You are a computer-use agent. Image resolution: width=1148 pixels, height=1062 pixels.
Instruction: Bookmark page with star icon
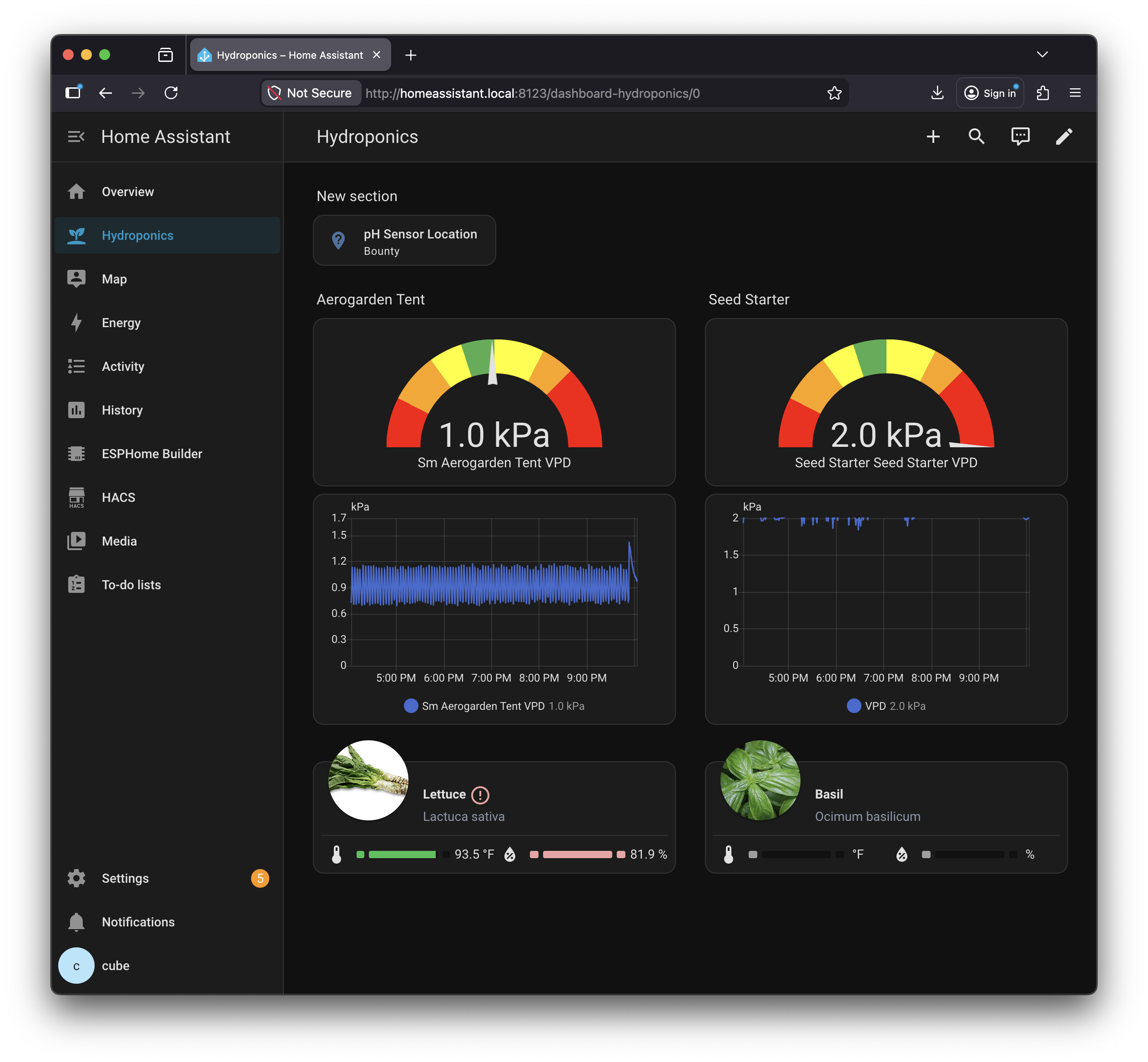point(834,93)
